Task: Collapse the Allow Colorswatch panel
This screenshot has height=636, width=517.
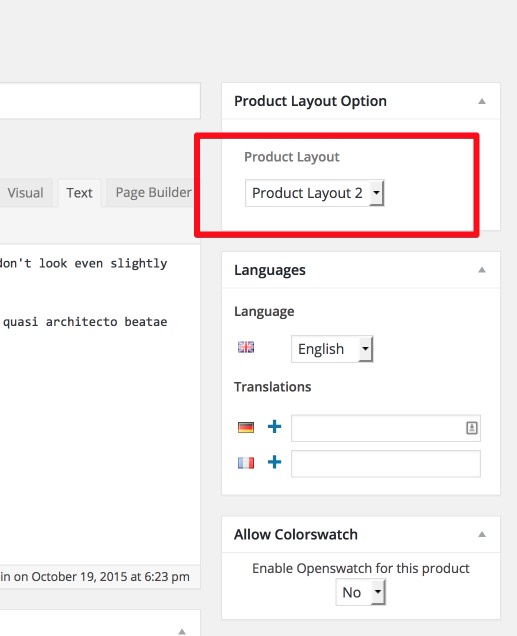Action: click(x=482, y=535)
